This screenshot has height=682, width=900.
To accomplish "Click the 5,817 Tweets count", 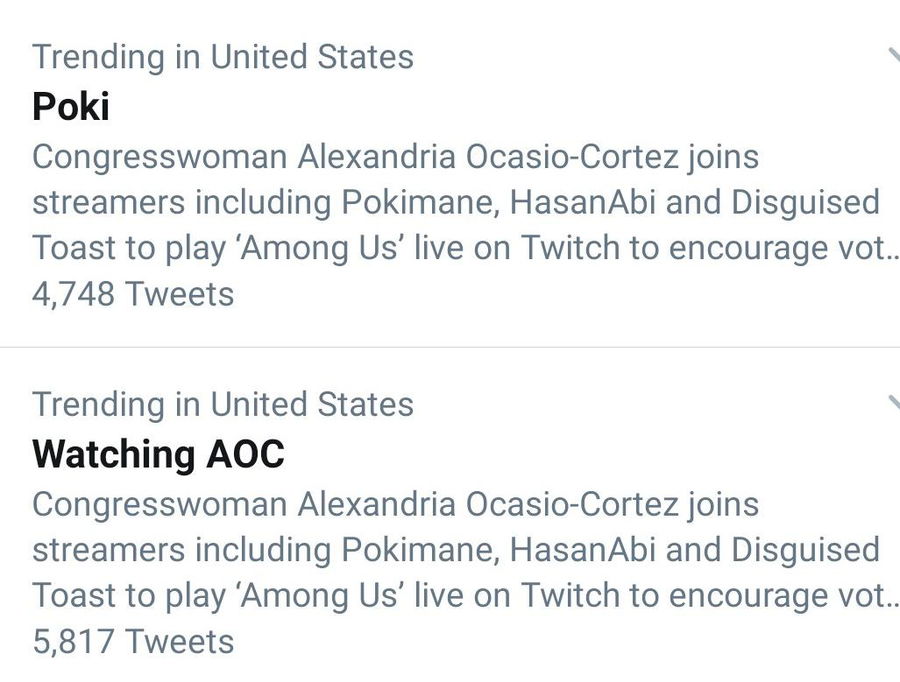I will [133, 641].
